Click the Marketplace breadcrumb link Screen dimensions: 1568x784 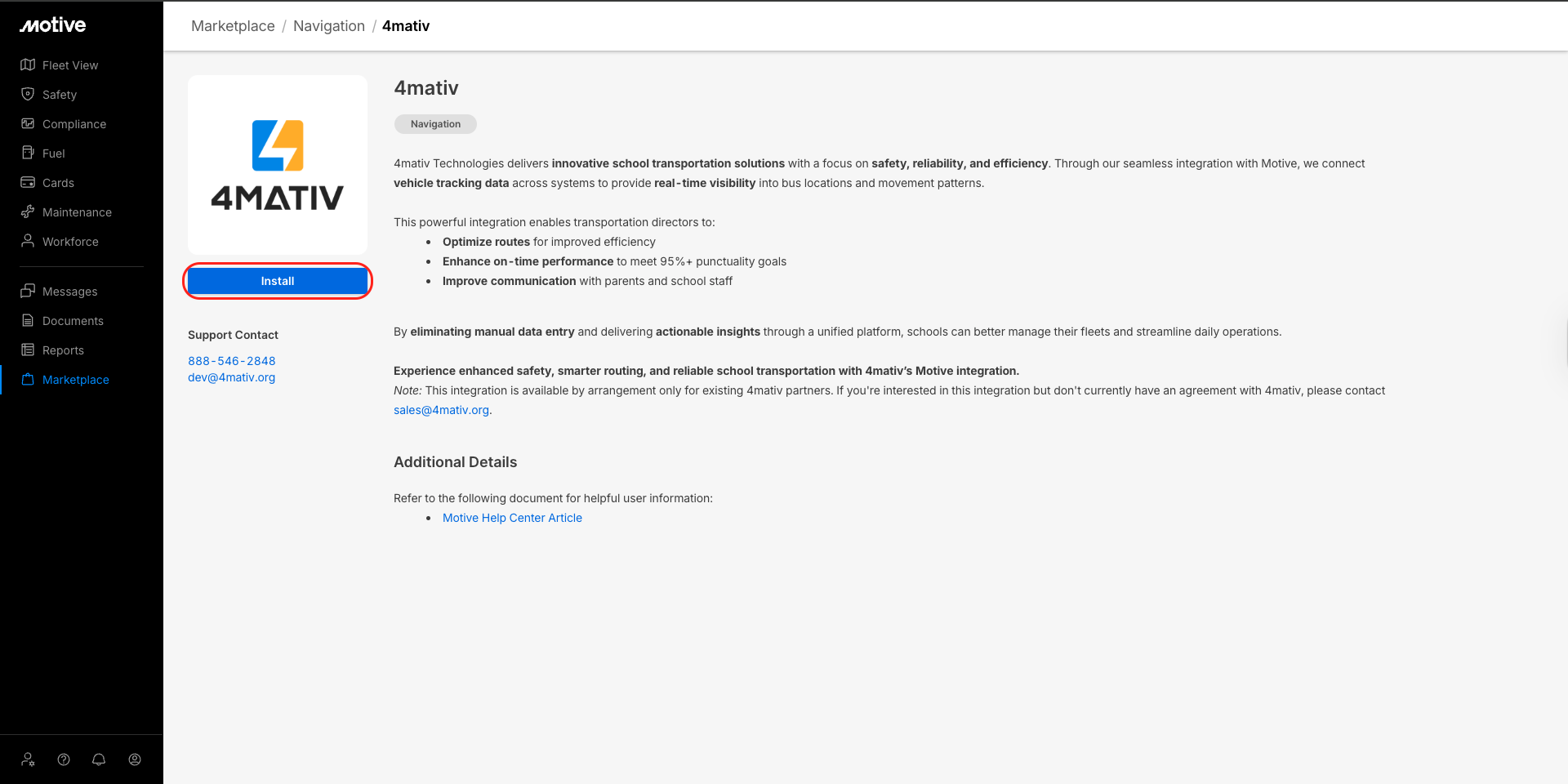[x=233, y=26]
